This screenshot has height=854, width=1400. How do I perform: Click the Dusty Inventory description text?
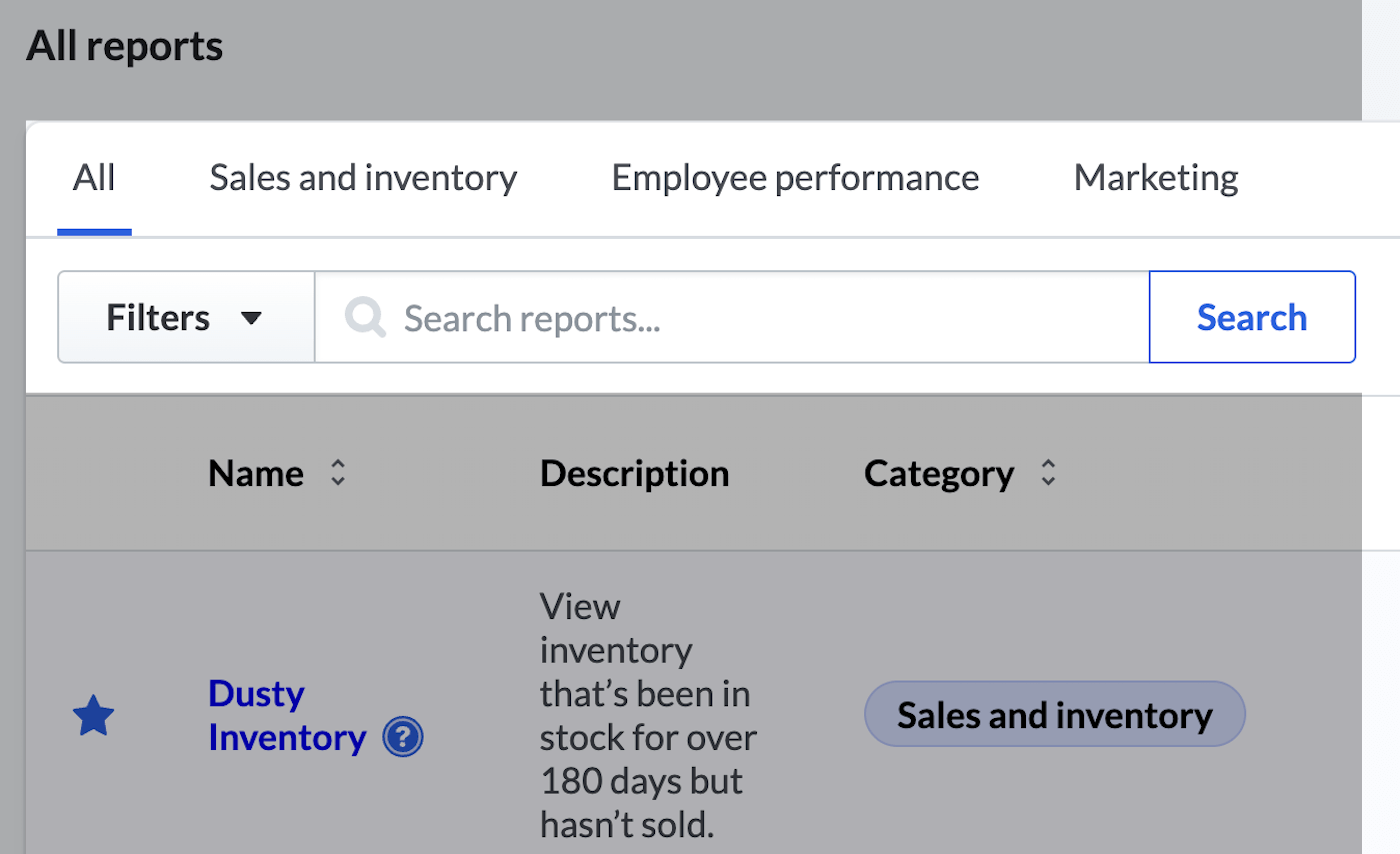pos(648,714)
